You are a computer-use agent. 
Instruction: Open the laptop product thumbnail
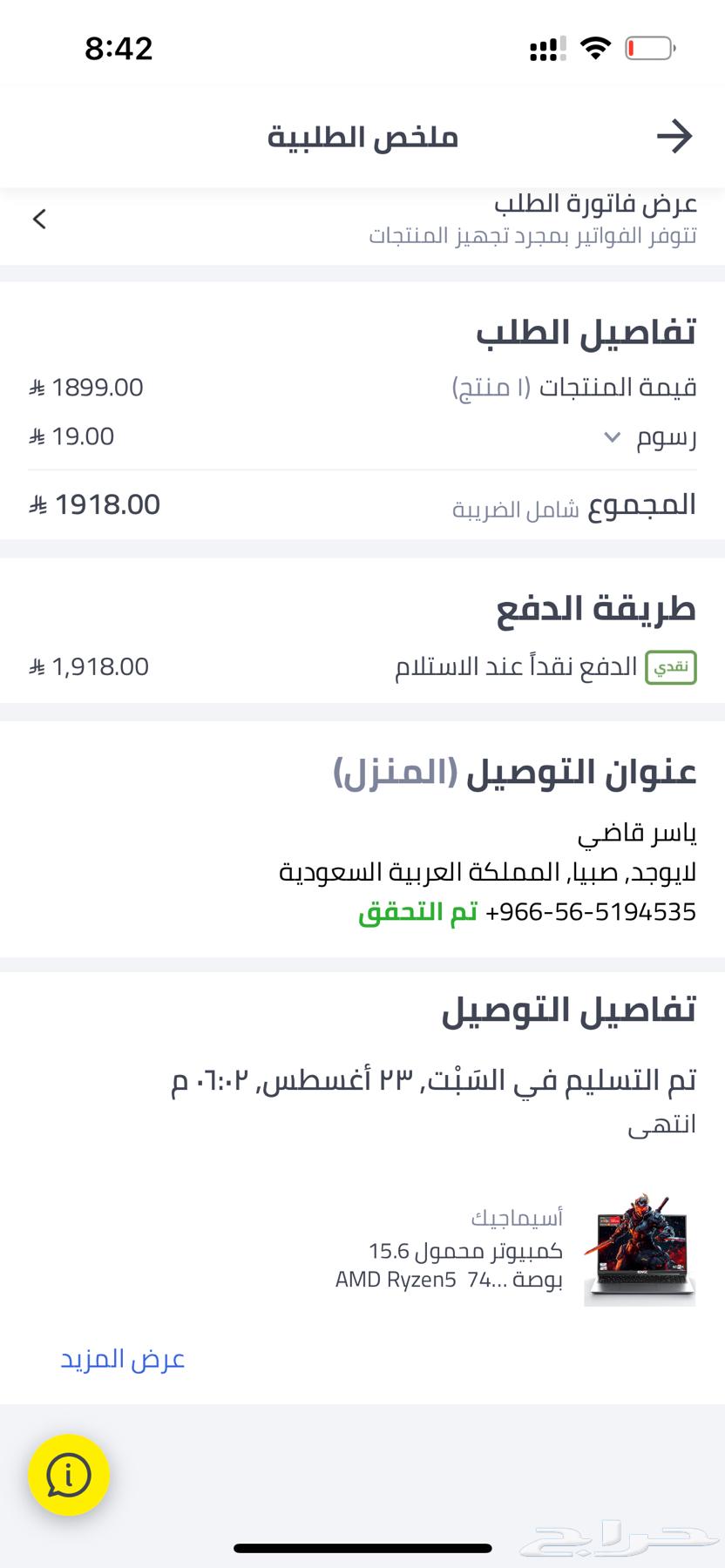pyautogui.click(x=640, y=1248)
